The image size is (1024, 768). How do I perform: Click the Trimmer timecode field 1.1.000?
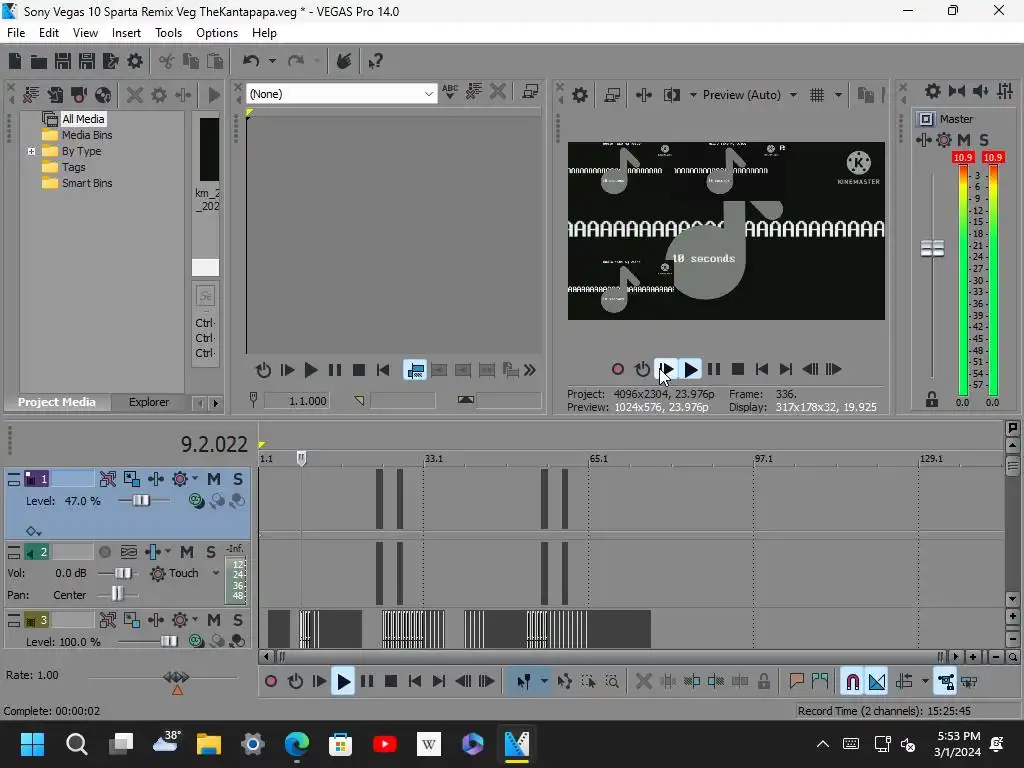(297, 401)
